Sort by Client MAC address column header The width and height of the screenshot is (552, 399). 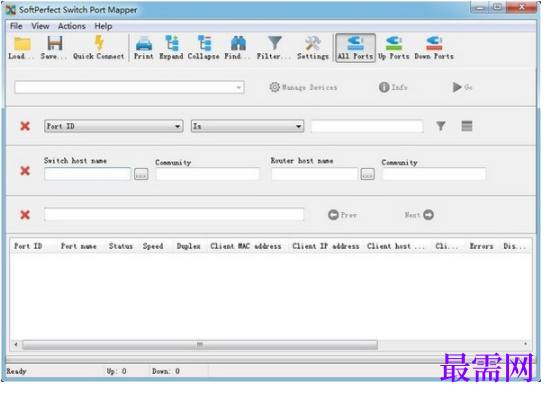point(248,246)
